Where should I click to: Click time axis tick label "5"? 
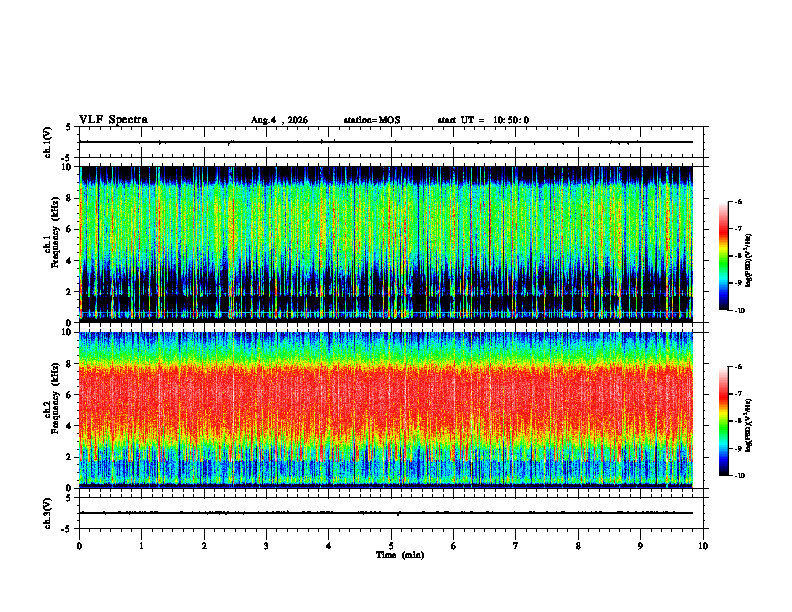[391, 546]
